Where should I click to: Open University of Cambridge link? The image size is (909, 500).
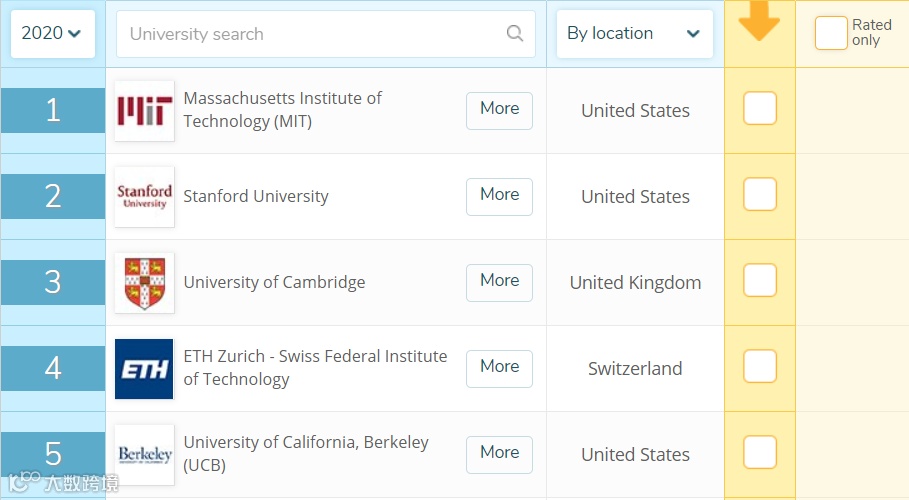[x=274, y=283]
